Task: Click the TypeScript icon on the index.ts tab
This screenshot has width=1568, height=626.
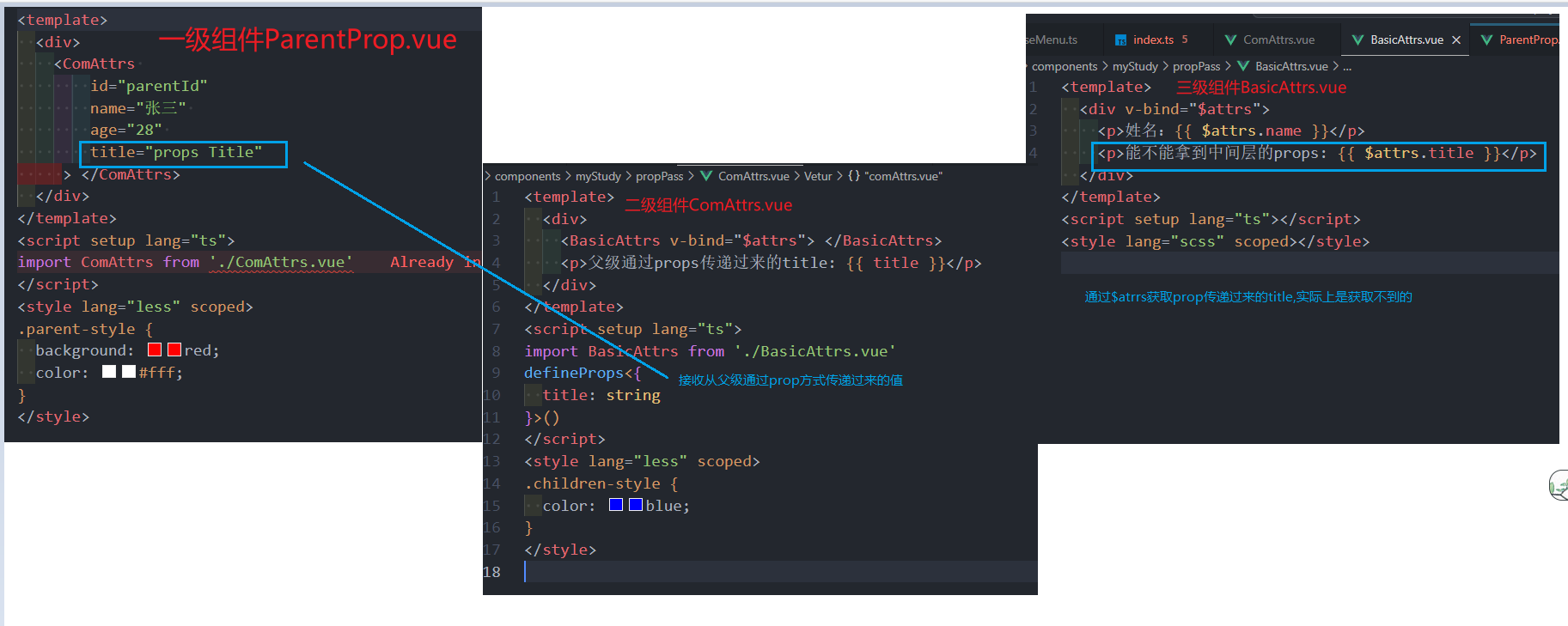Action: 1121,40
